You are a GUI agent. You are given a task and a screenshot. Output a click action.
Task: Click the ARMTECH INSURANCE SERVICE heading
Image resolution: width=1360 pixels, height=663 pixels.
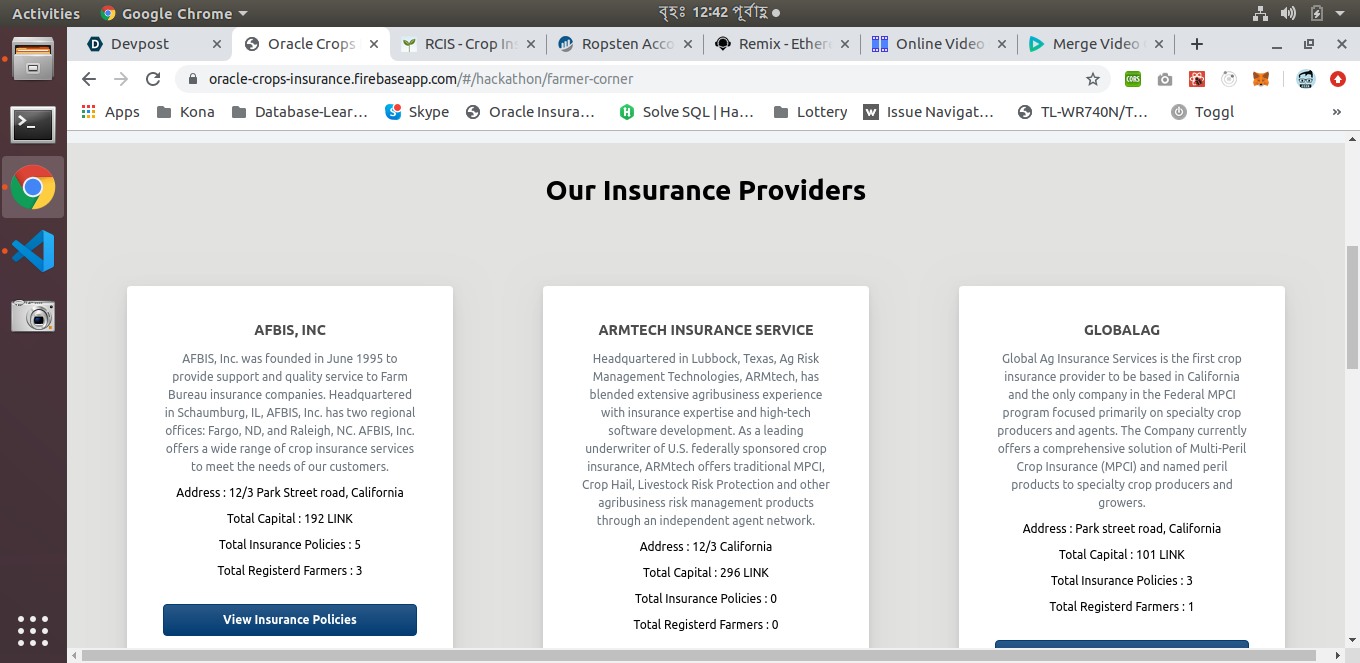pos(706,330)
